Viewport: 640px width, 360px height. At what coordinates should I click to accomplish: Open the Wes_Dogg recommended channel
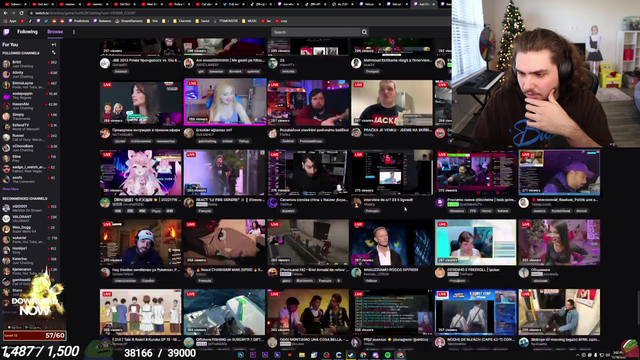point(30,229)
